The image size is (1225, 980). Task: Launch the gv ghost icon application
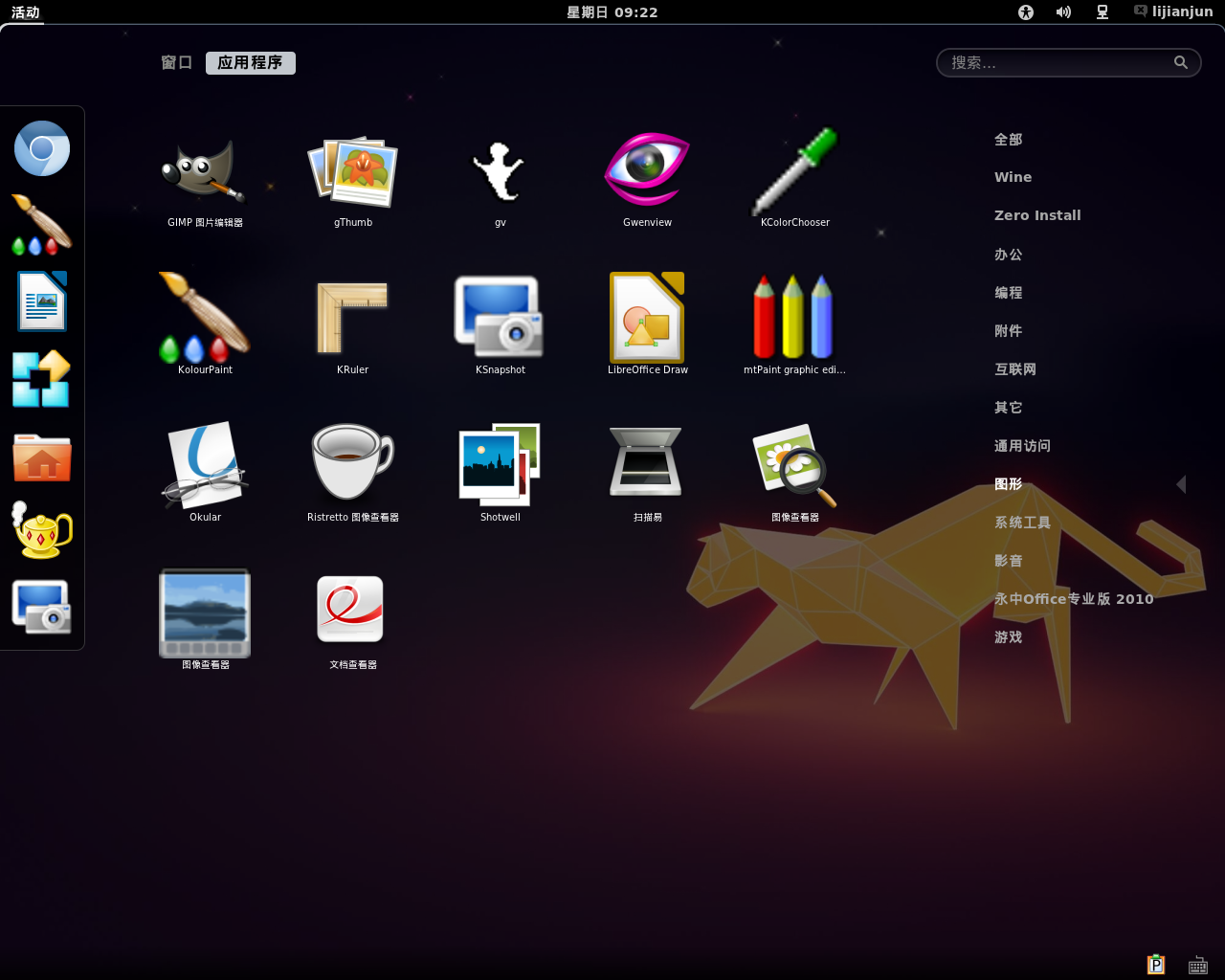coord(500,182)
